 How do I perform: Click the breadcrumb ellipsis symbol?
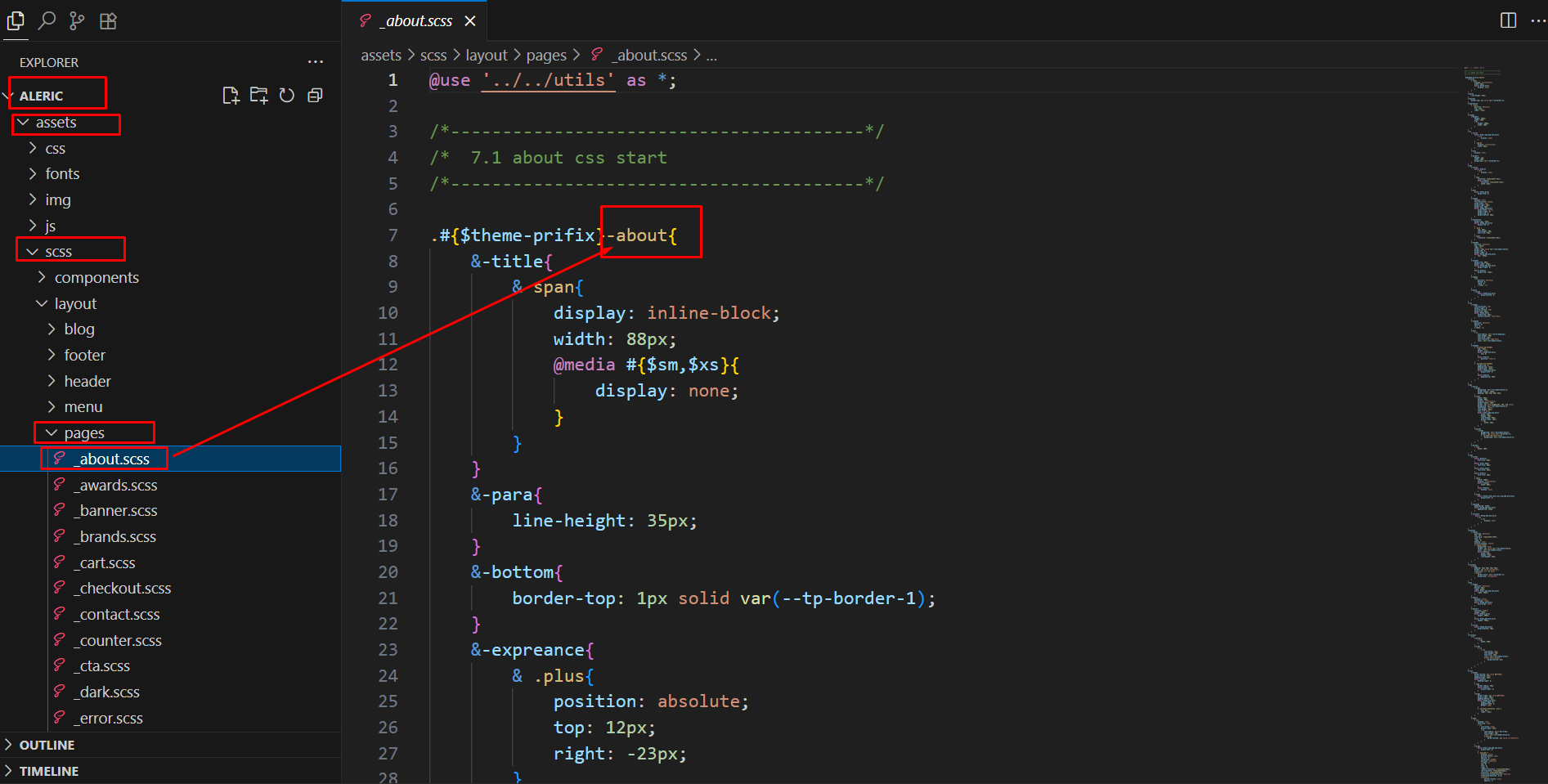coord(711,56)
